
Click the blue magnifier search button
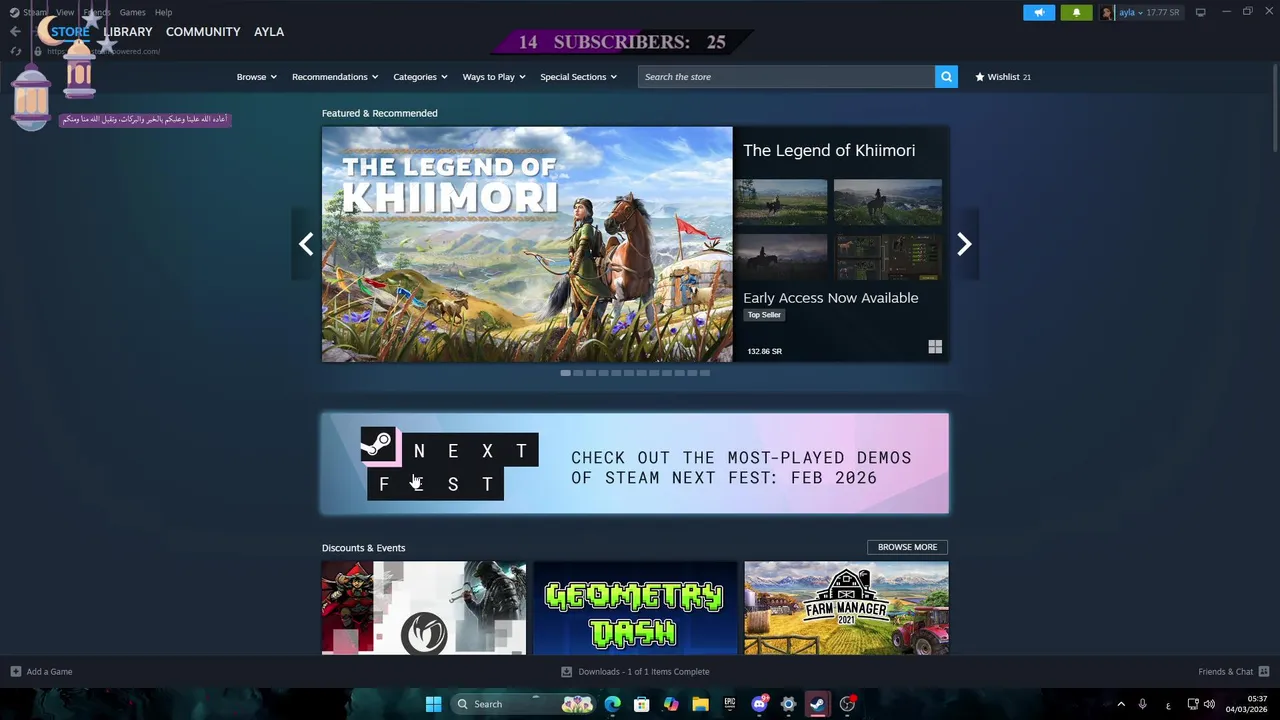point(946,77)
